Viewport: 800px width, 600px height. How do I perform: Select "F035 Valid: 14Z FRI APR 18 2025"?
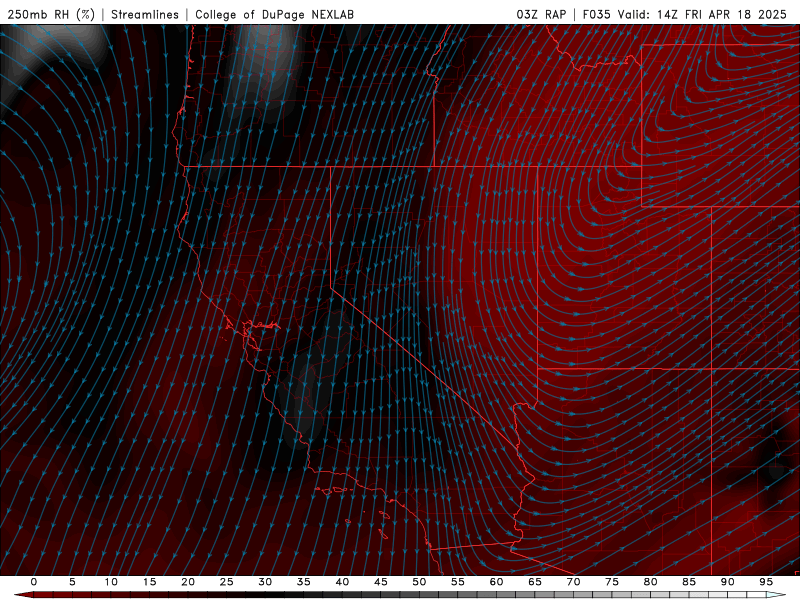(685, 15)
